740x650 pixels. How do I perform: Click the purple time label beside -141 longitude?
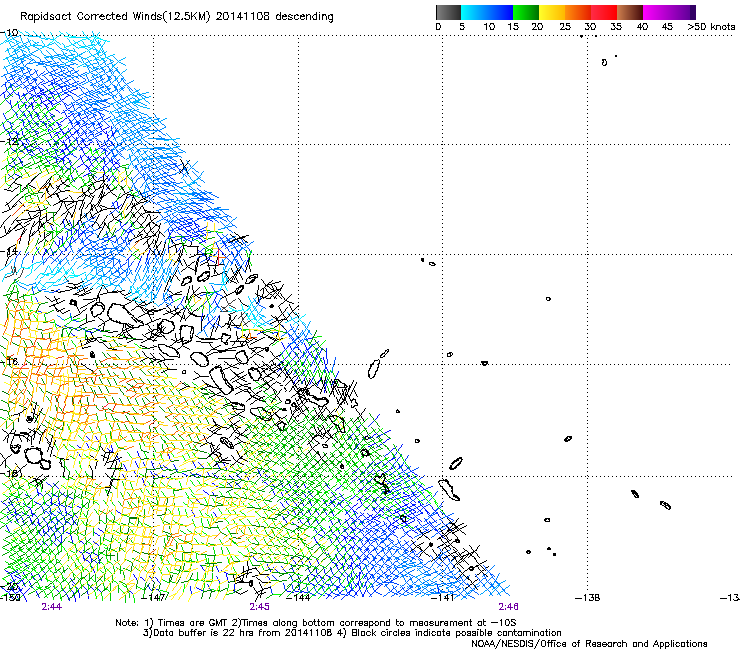pyautogui.click(x=508, y=607)
